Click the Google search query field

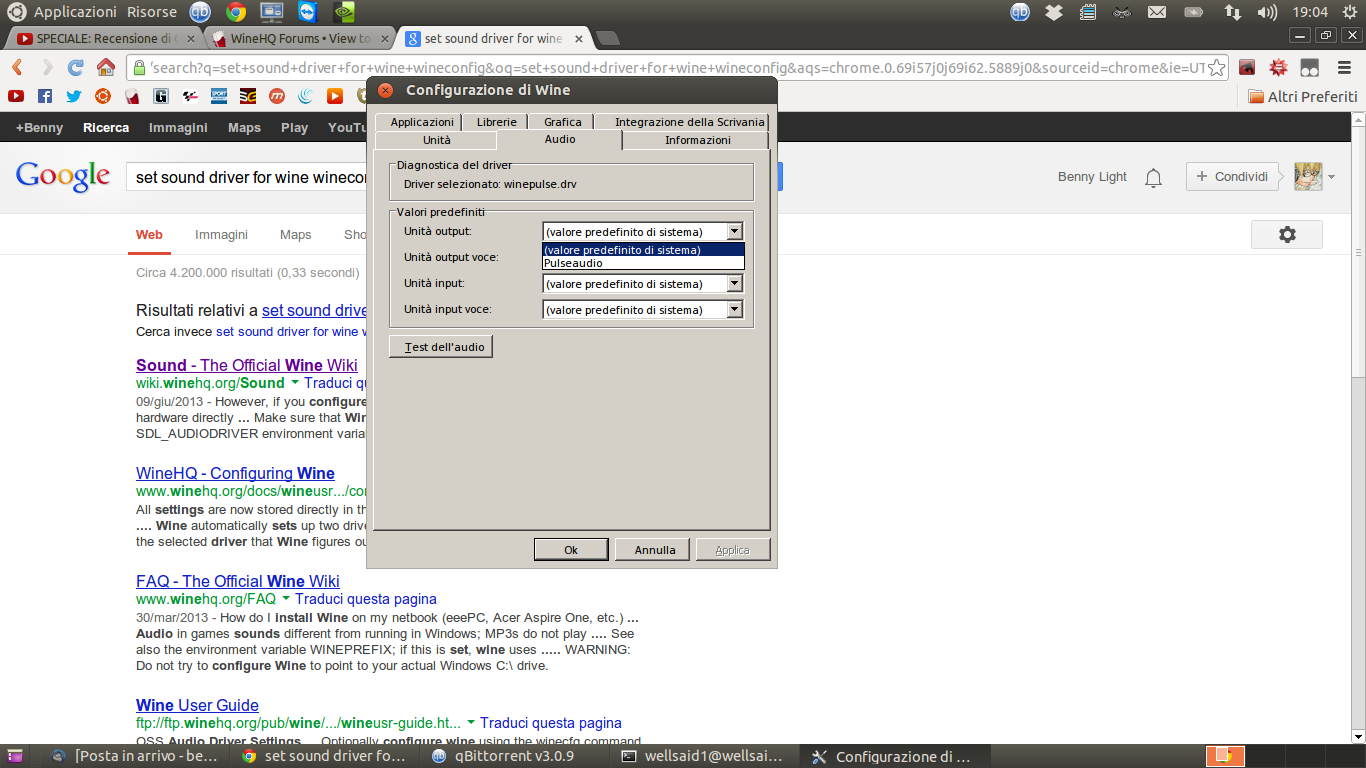(246, 178)
